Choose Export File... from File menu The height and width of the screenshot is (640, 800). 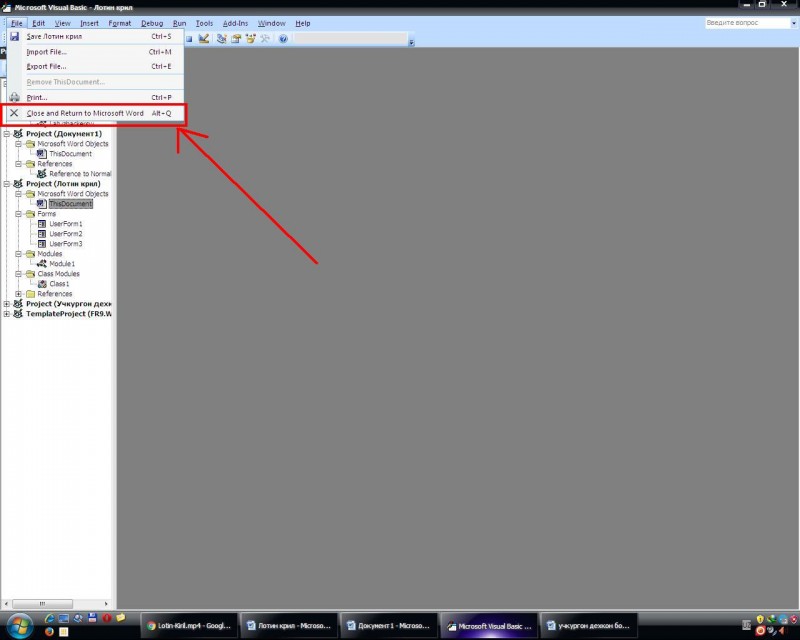pos(95,66)
